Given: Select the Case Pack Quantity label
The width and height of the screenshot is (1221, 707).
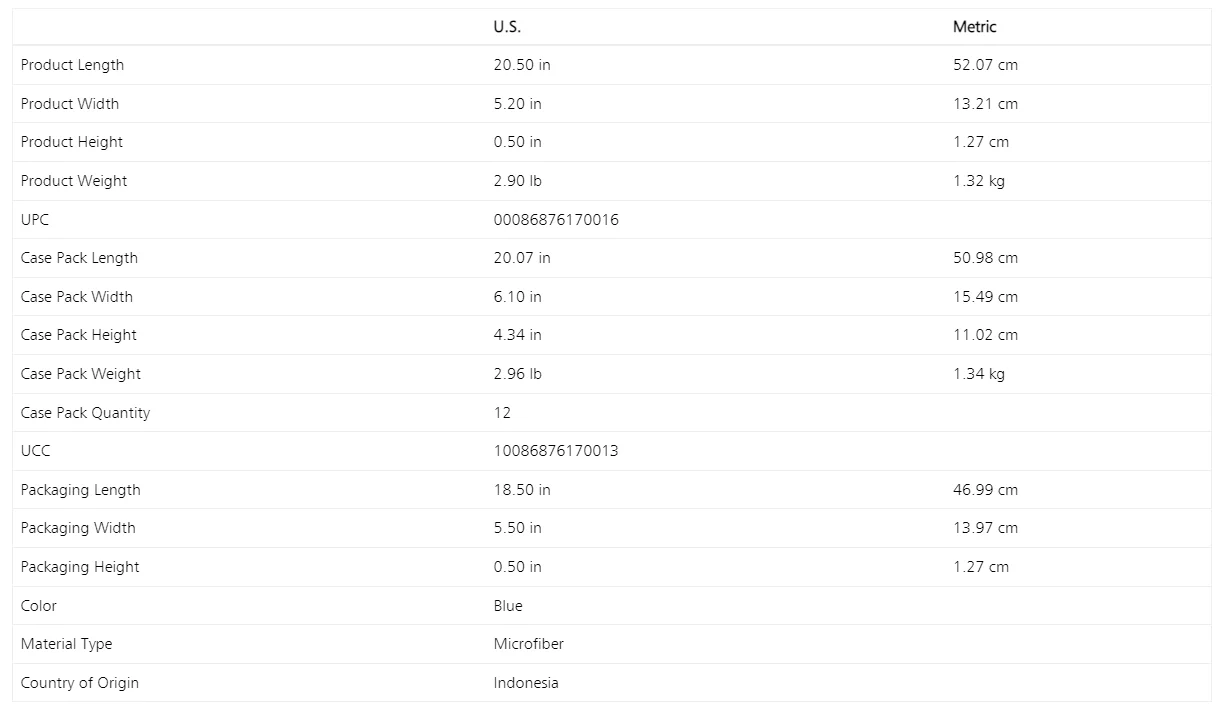Looking at the screenshot, I should point(85,413).
